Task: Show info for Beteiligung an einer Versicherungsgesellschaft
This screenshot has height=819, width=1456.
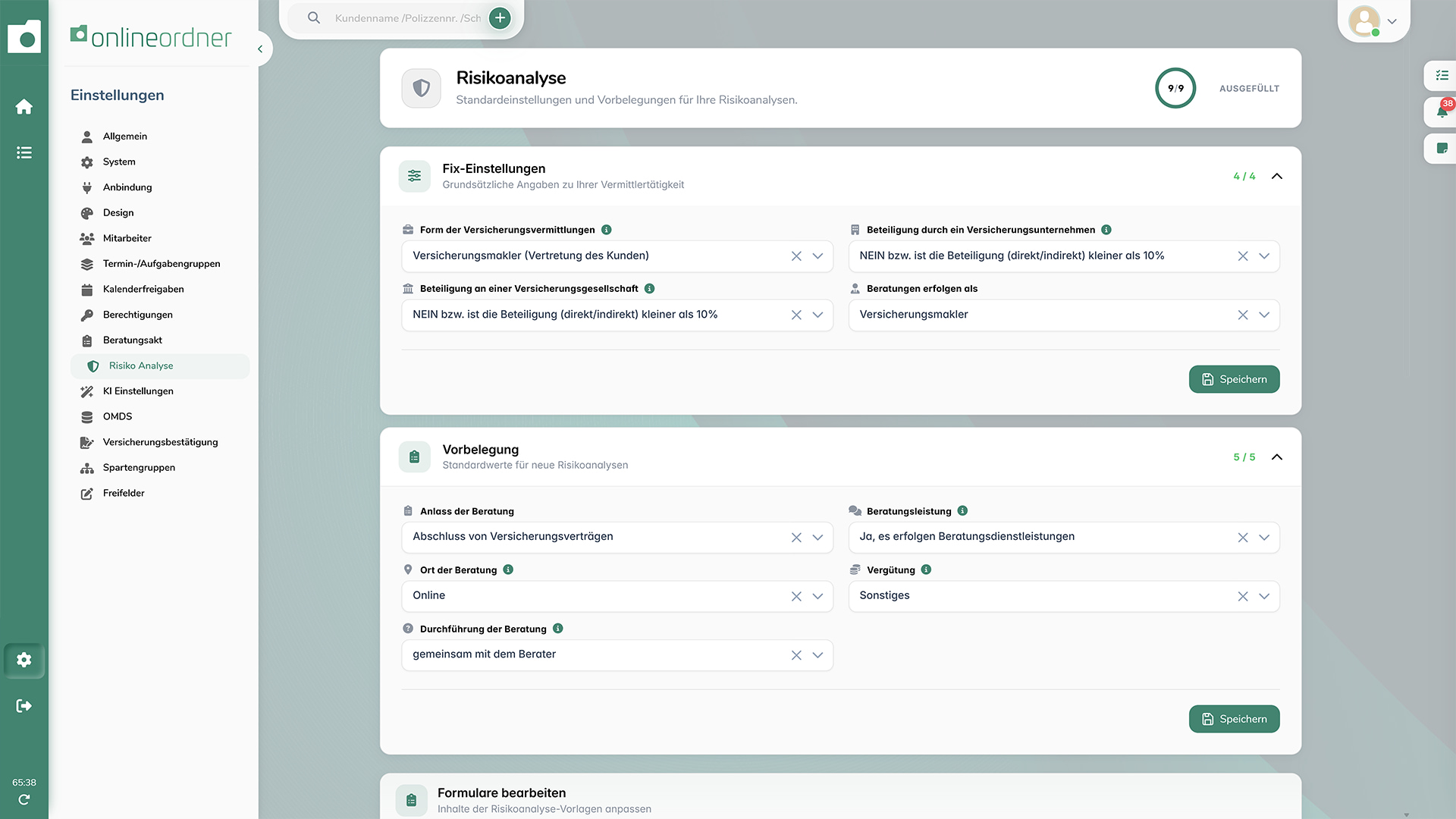Action: [x=650, y=288]
